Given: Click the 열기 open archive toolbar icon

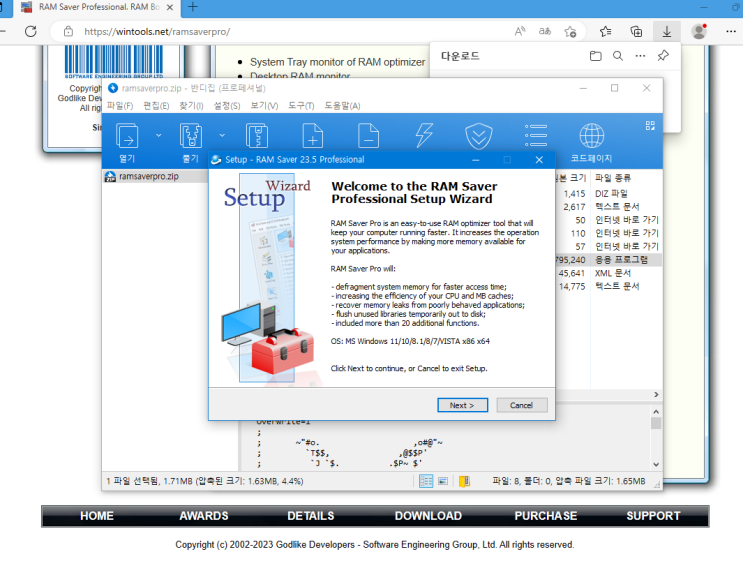Looking at the screenshot, I should (x=127, y=136).
